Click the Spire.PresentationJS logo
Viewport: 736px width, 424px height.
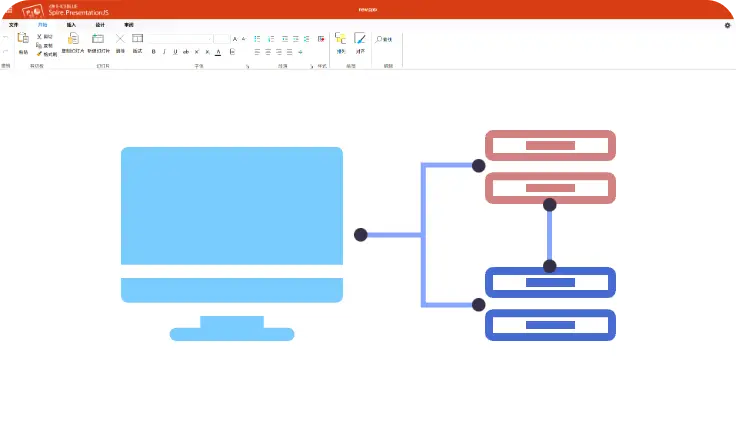pyautogui.click(x=66, y=9)
